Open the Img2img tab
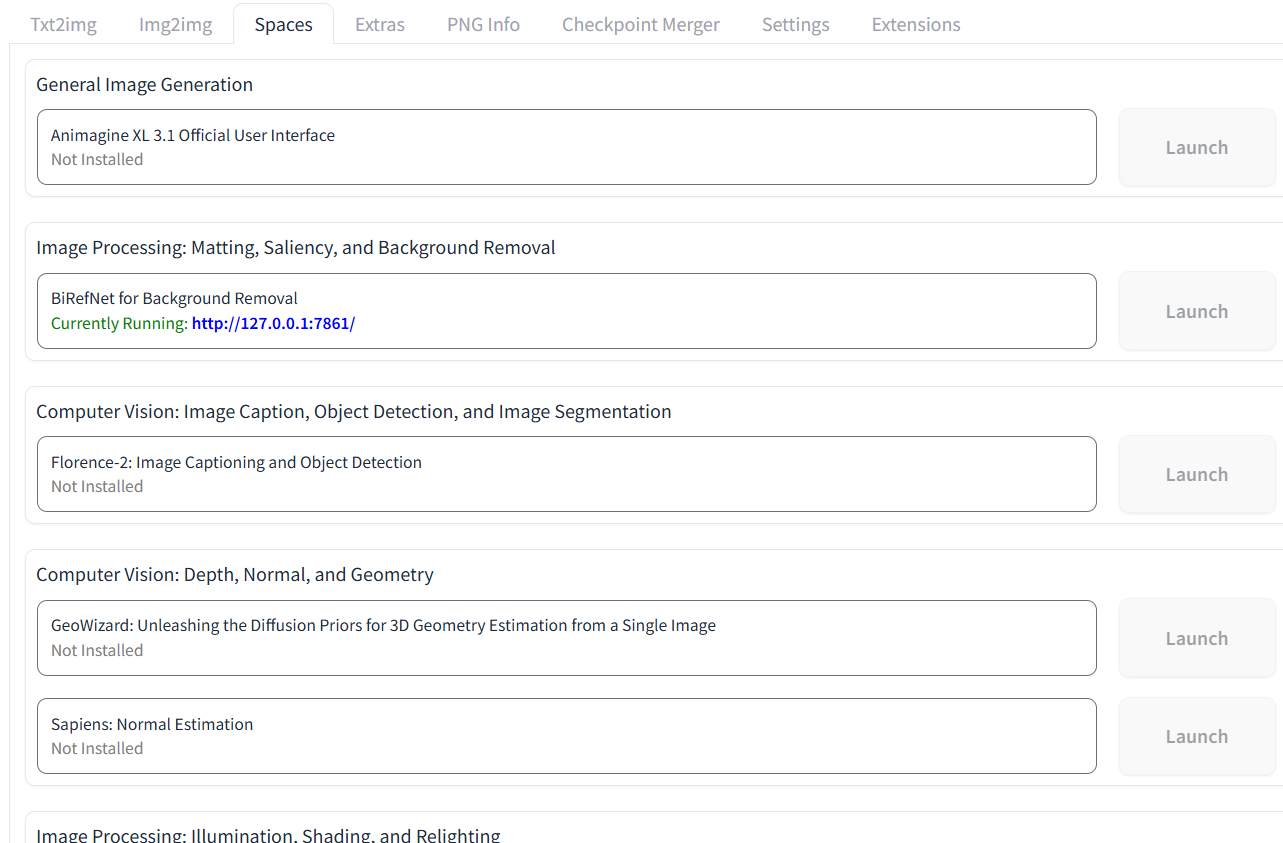This screenshot has height=843, width=1283. pos(175,25)
